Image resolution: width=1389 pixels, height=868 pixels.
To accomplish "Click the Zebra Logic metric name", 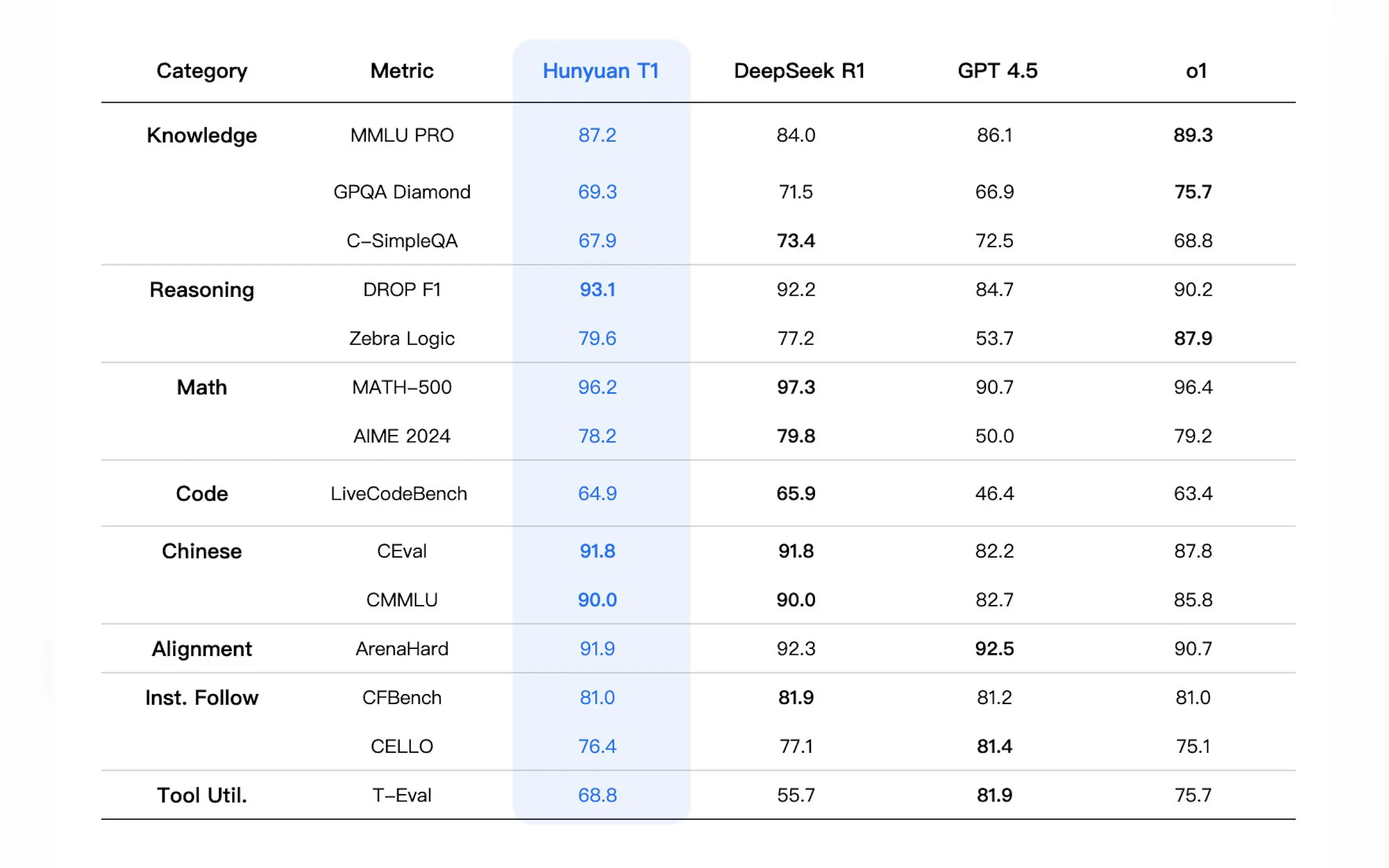I will click(401, 338).
